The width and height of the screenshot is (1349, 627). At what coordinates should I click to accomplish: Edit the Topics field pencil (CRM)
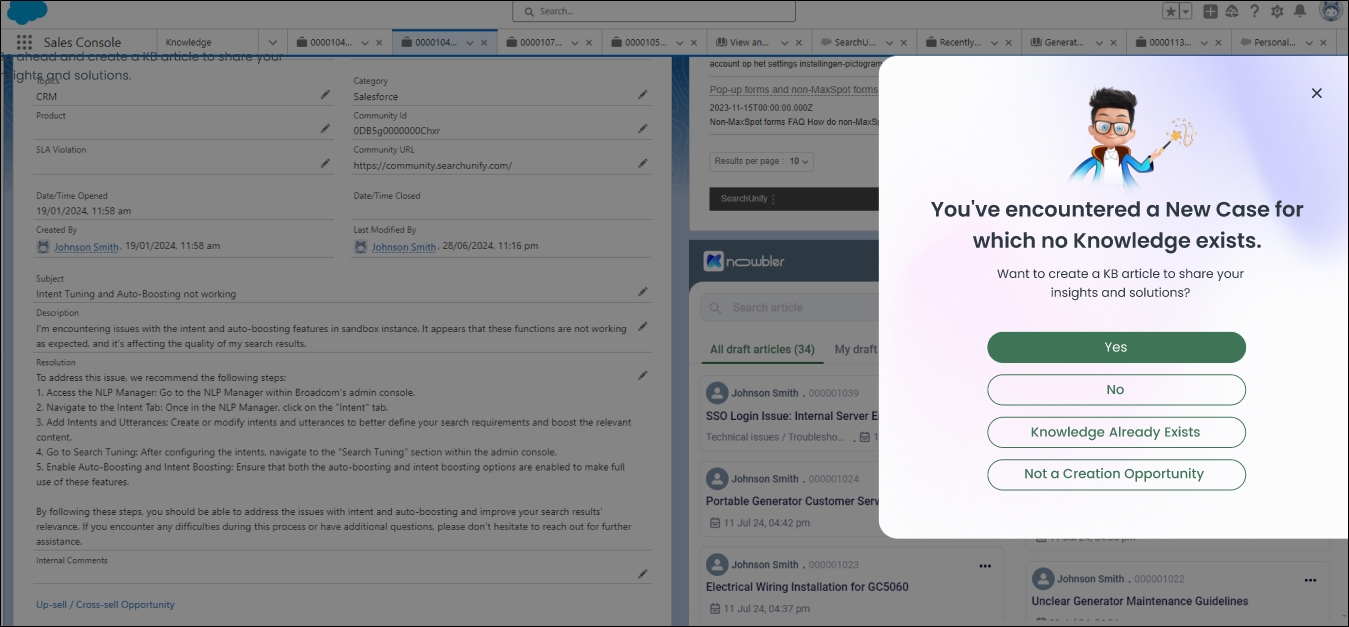[x=325, y=94]
